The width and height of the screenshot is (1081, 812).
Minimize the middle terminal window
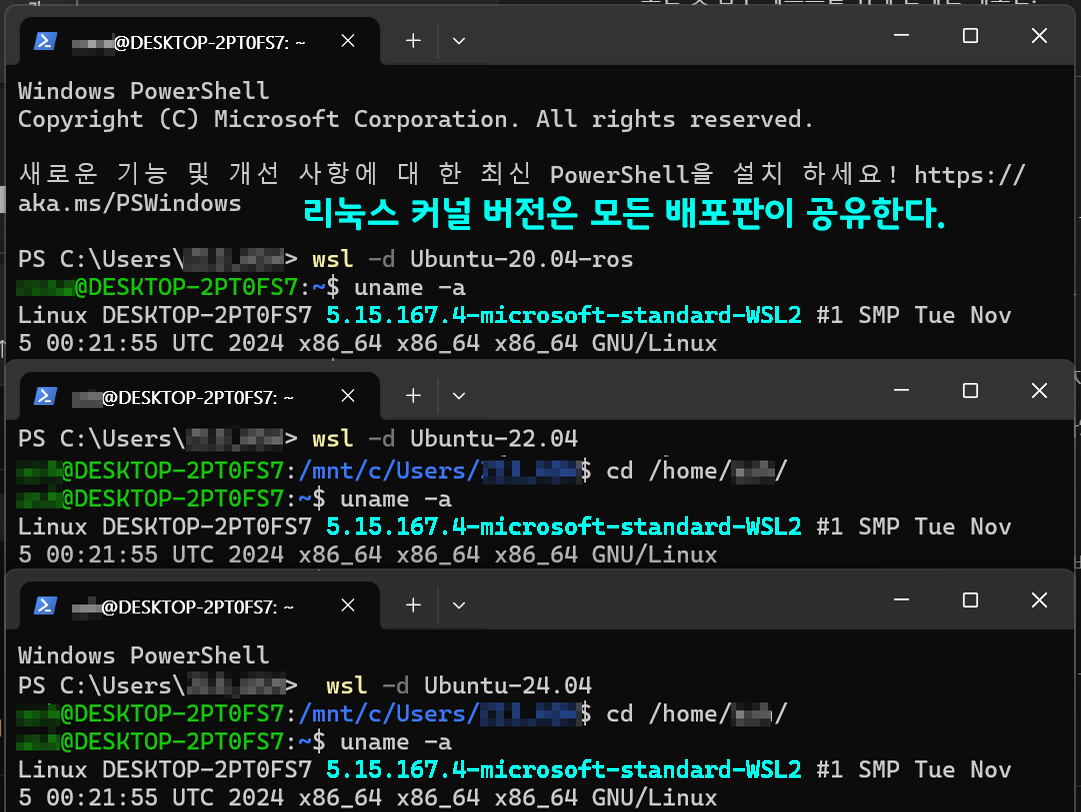pos(901,390)
